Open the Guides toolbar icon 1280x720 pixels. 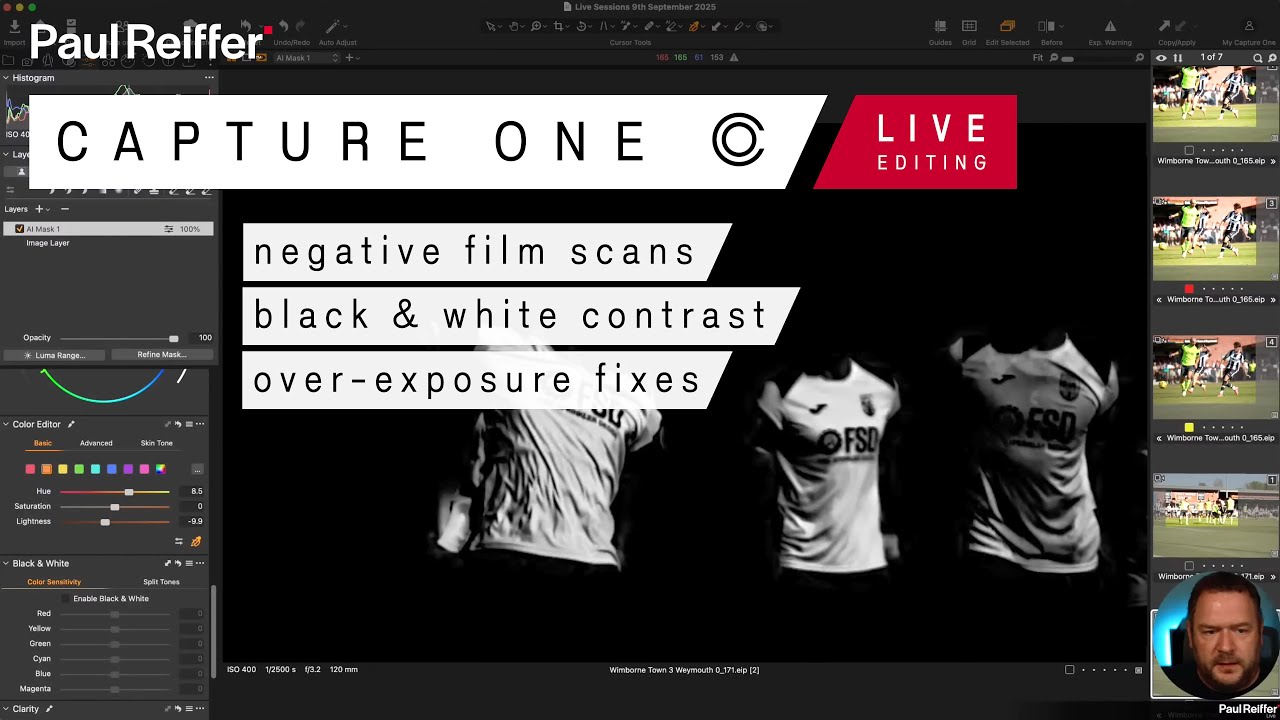tap(940, 26)
